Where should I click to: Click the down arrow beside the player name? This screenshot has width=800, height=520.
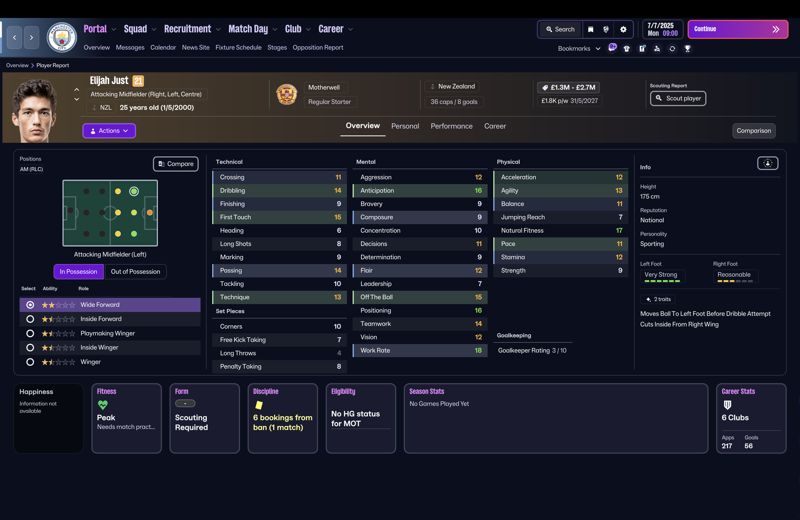point(77,99)
